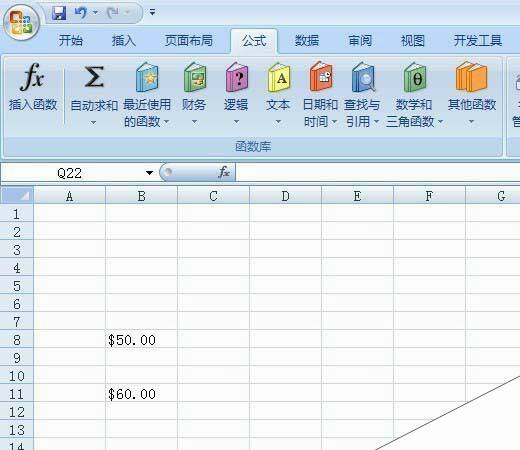The image size is (520, 450).
Task: Select column A header
Action: click(x=69, y=196)
